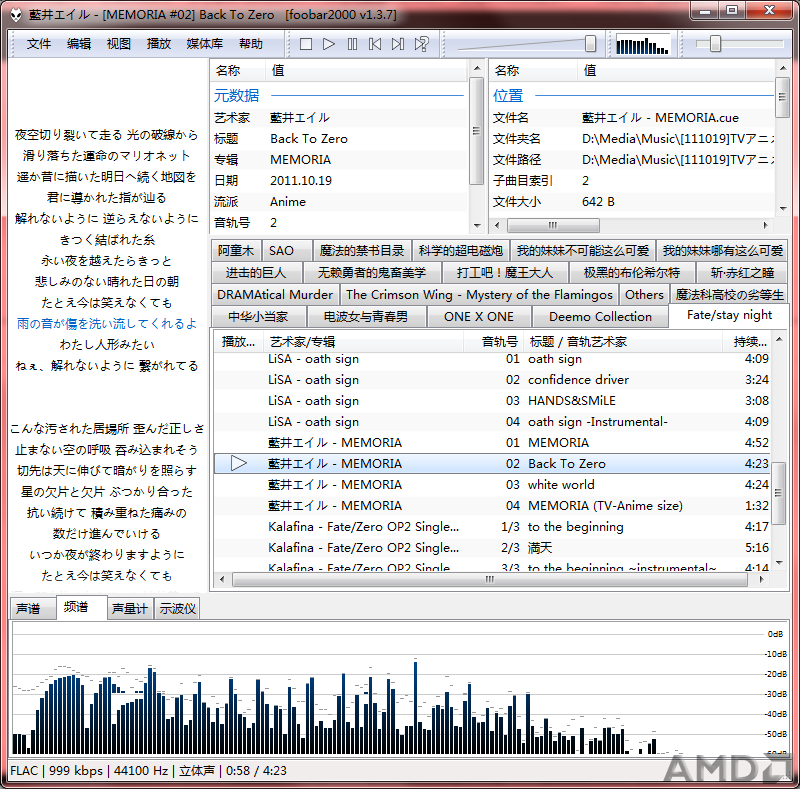This screenshot has height=789, width=800.
Task: Open the 魔法科高校的劣等生 tab
Action: [x=730, y=294]
